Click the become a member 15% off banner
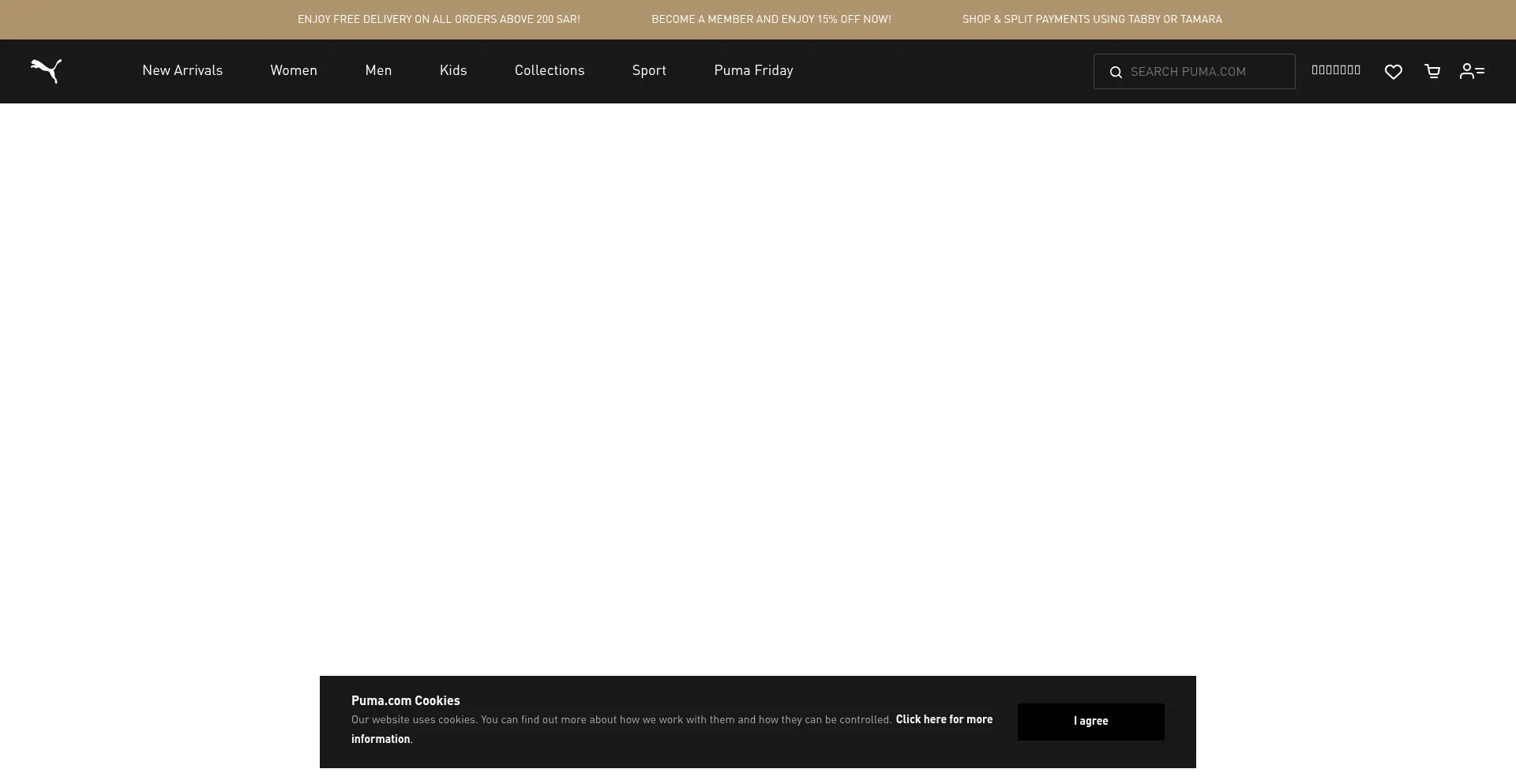The width and height of the screenshot is (1516, 784). click(x=771, y=20)
